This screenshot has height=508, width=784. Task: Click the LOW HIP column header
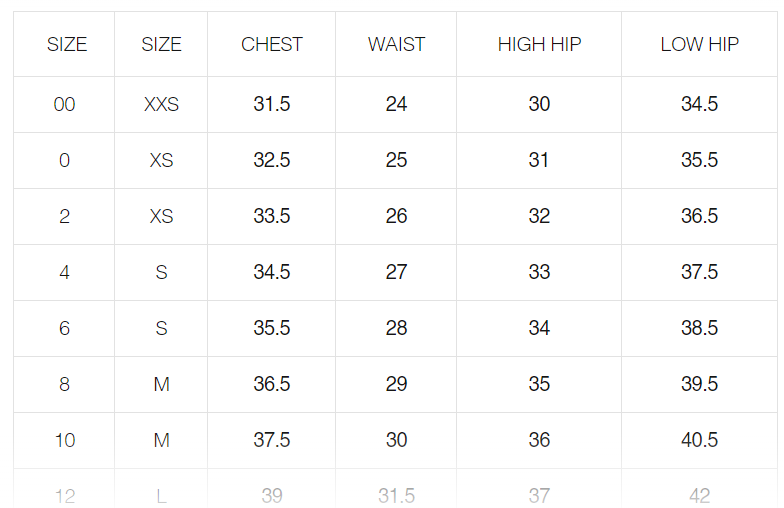[699, 45]
